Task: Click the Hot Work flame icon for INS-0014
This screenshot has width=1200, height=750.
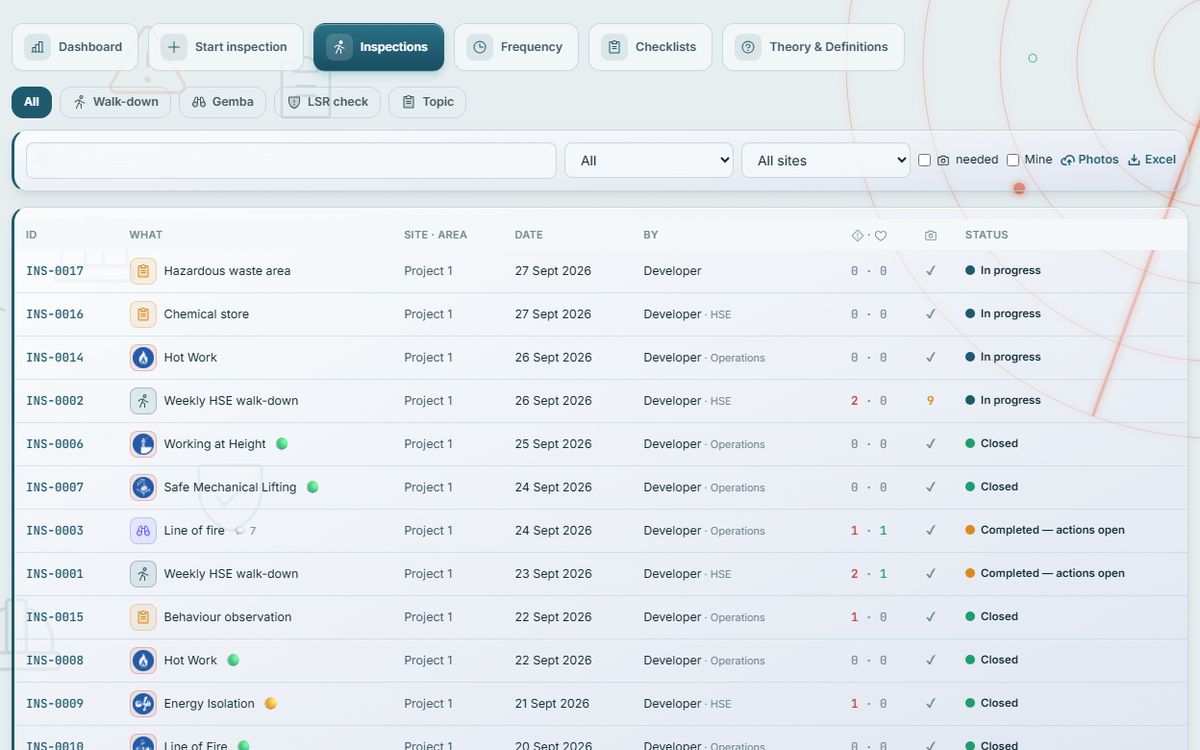Action: (x=143, y=357)
